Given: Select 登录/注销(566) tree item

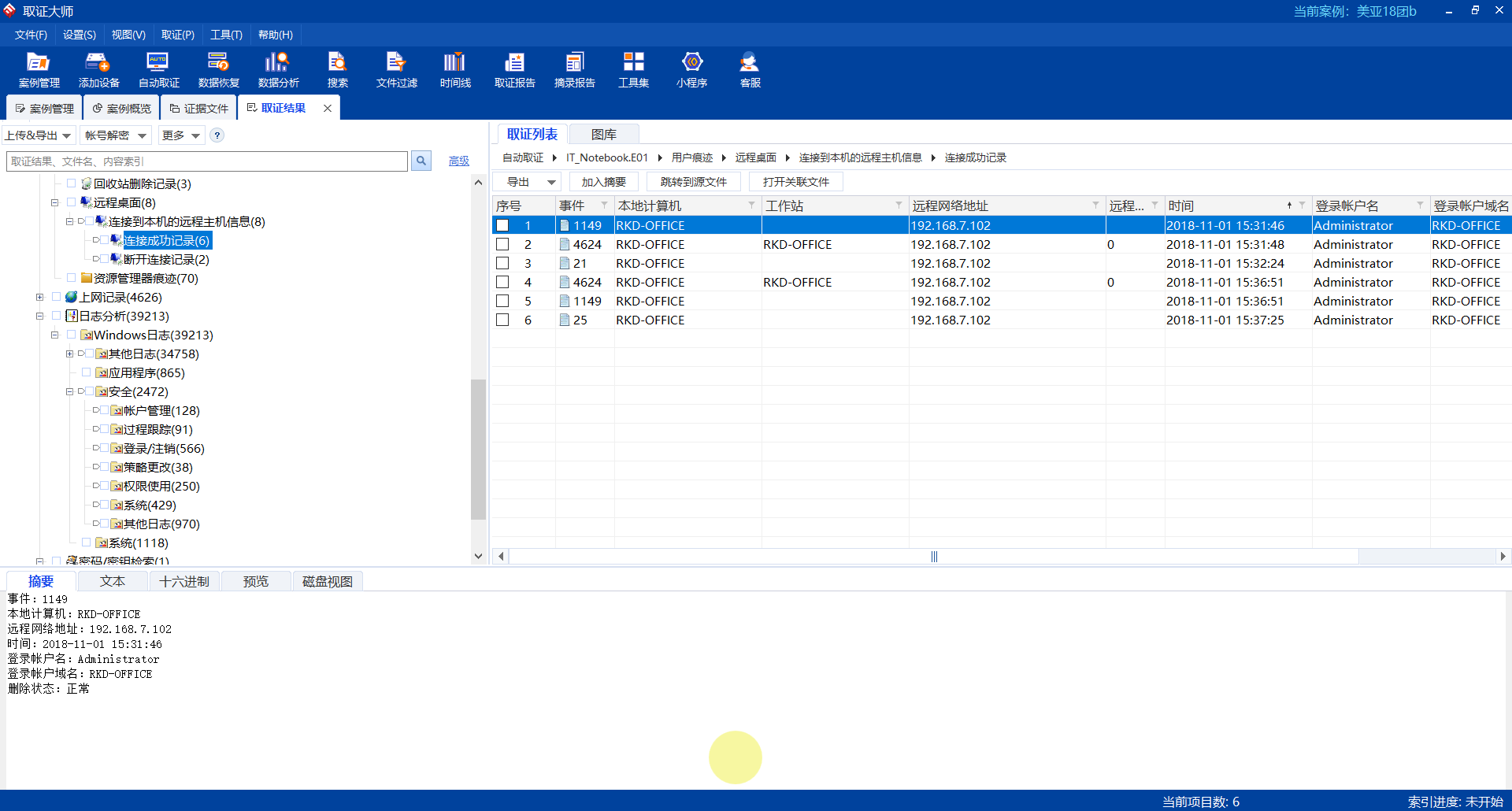Looking at the screenshot, I should 164,448.
